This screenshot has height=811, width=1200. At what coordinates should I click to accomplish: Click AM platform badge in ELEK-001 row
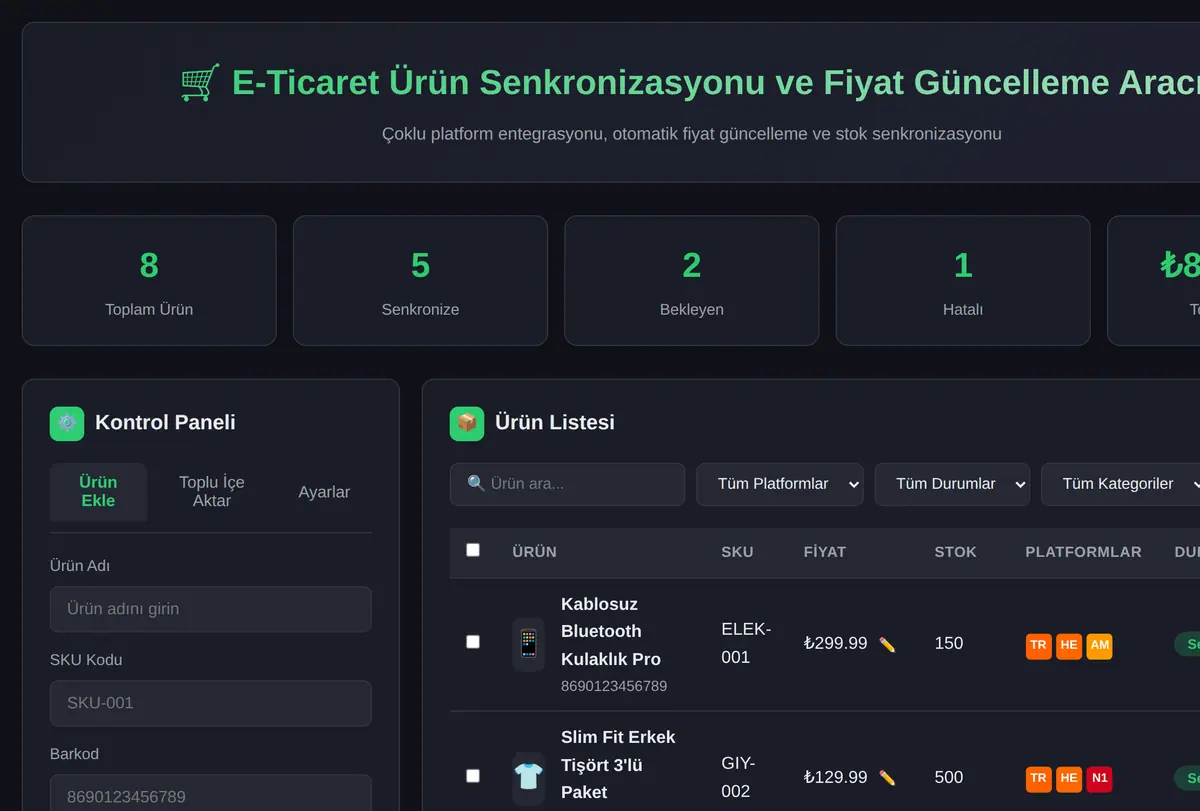tap(1099, 645)
